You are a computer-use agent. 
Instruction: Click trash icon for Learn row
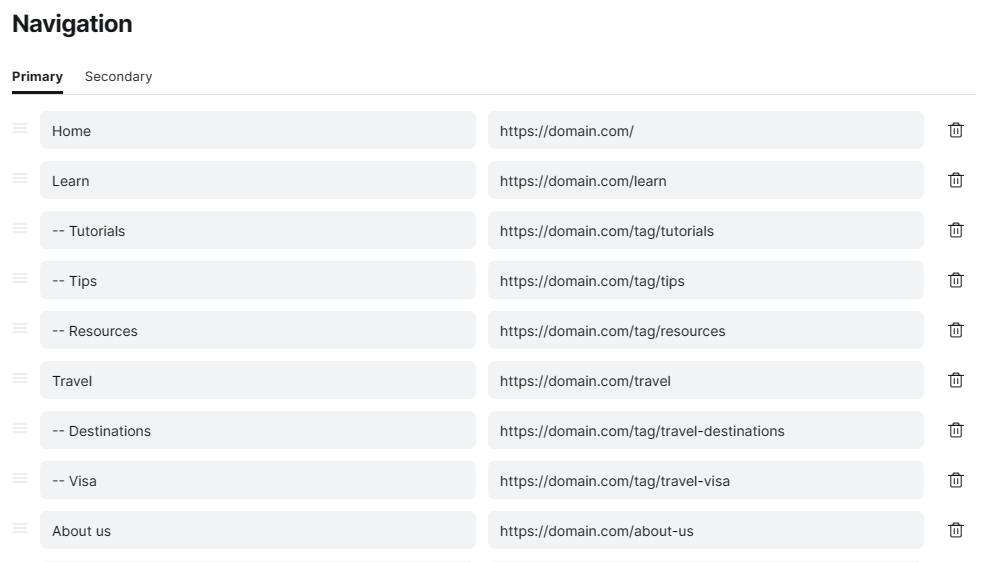pos(955,180)
